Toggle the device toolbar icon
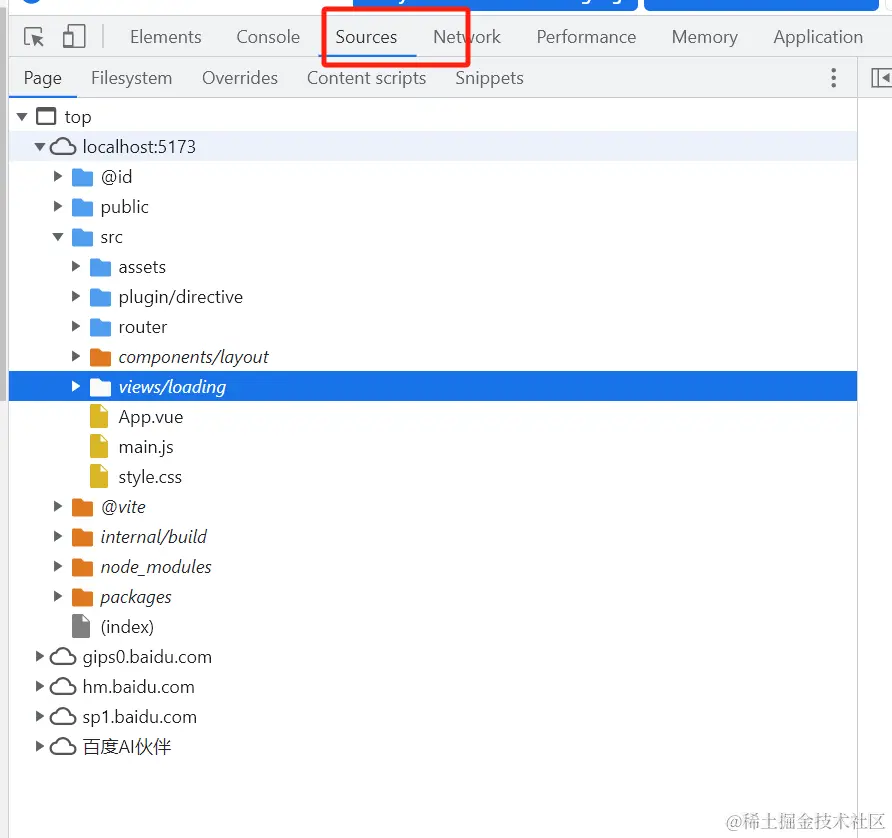The image size is (892, 838). (74, 36)
